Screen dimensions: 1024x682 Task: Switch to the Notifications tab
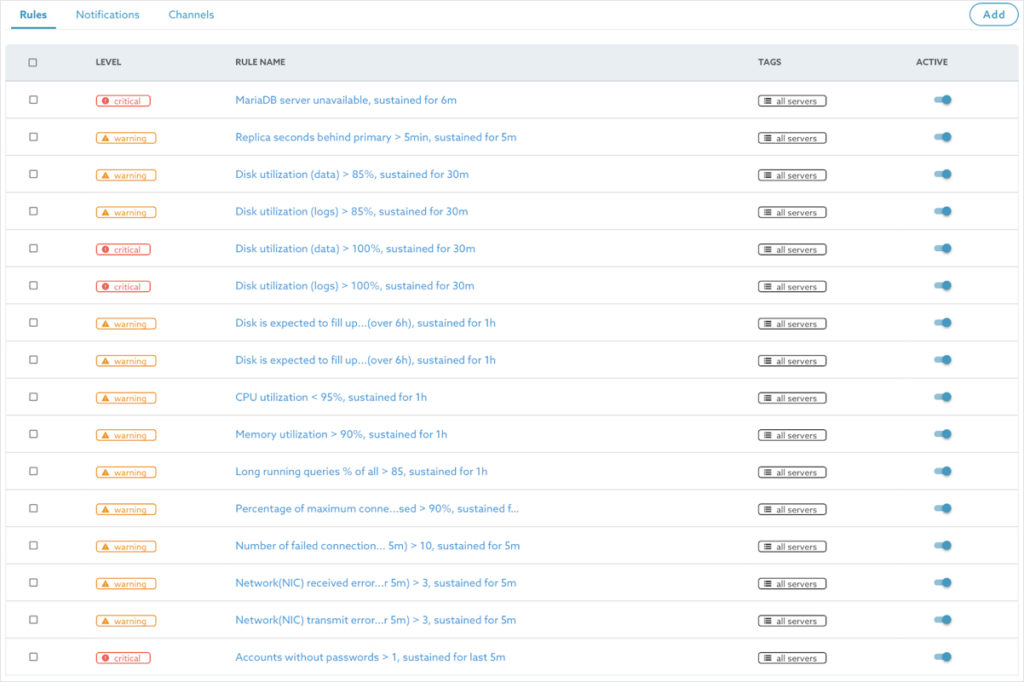tap(107, 15)
